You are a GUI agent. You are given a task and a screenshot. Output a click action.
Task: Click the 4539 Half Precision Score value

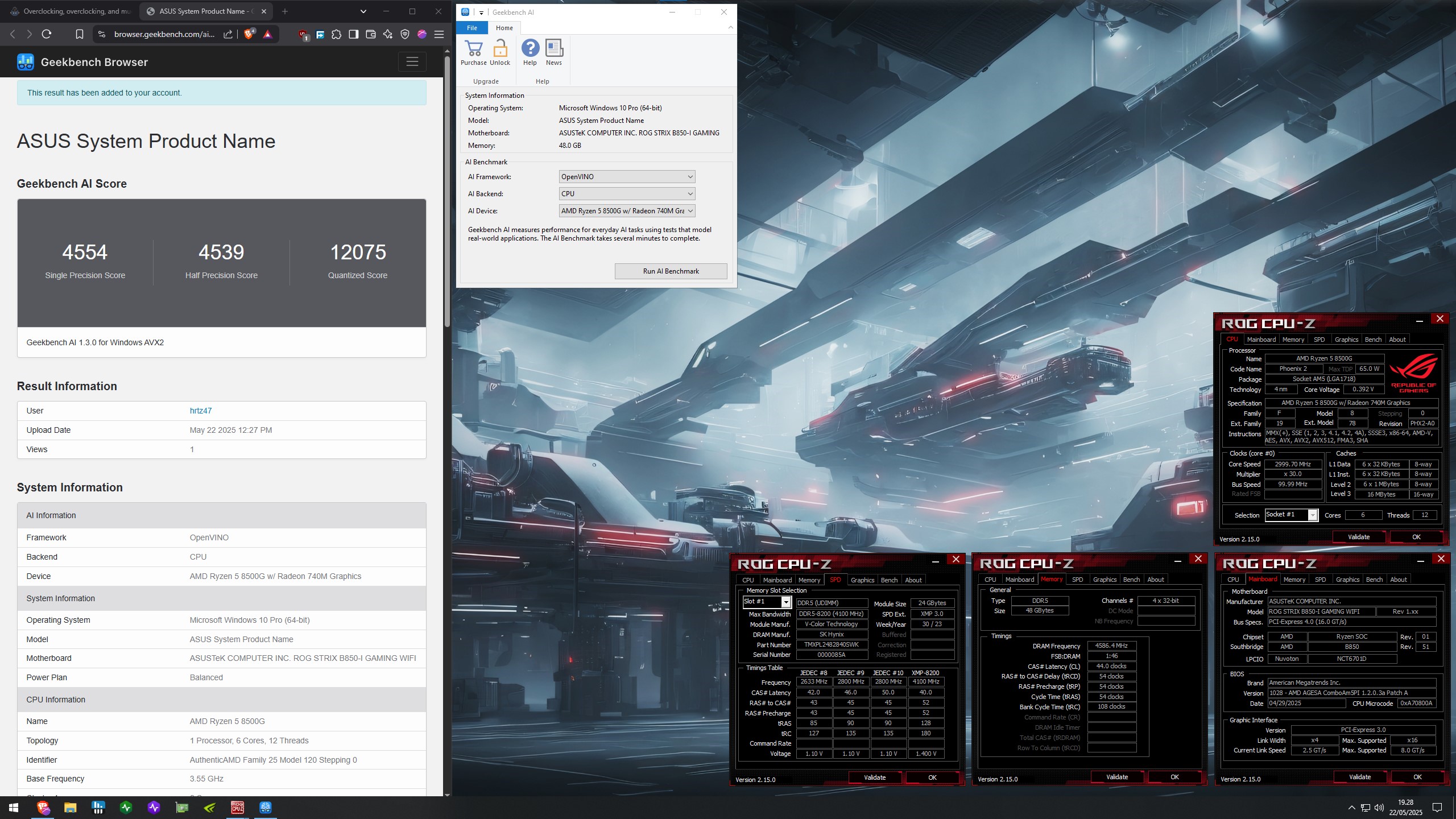coord(221,252)
